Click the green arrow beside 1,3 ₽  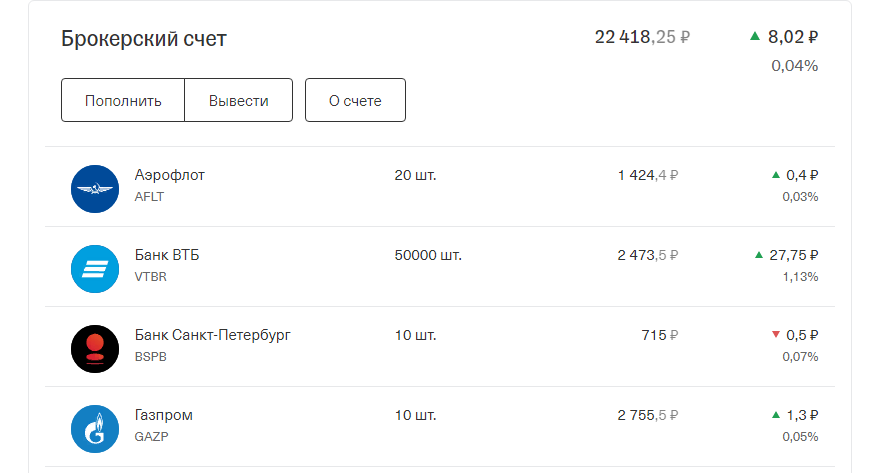point(776,415)
